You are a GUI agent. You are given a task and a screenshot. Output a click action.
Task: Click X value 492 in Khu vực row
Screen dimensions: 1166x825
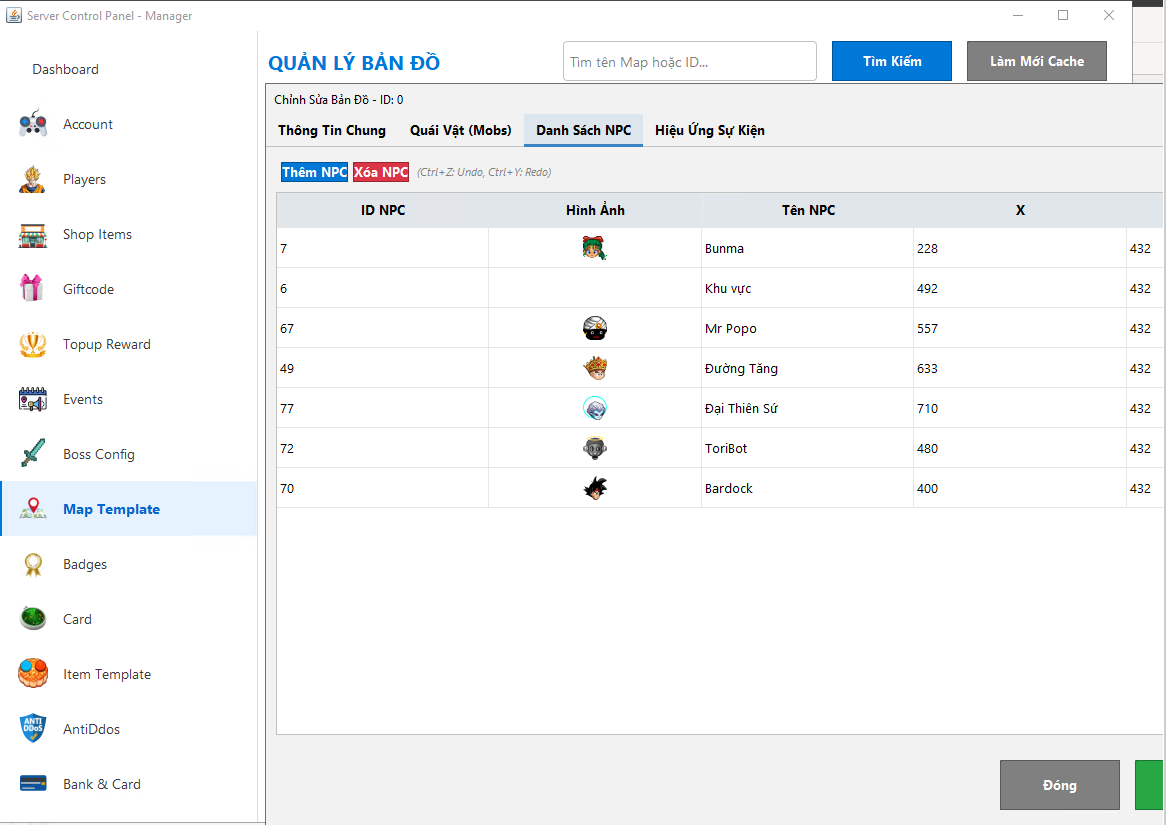click(1020, 288)
